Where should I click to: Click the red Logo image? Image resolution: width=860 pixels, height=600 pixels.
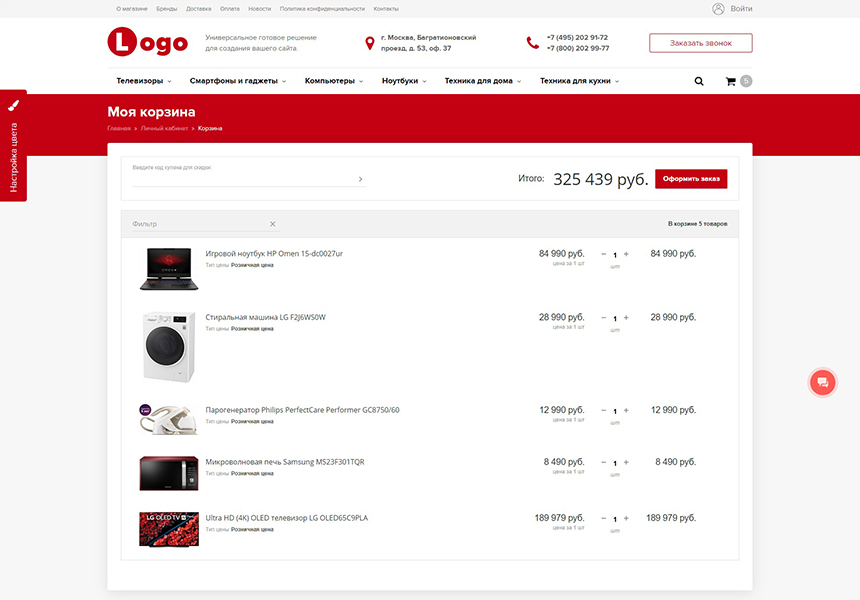(148, 43)
